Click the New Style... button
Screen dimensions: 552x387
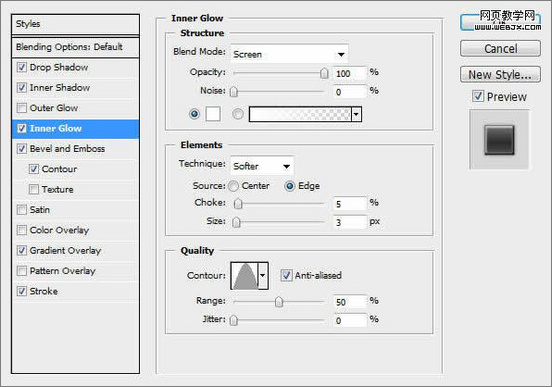tap(500, 75)
